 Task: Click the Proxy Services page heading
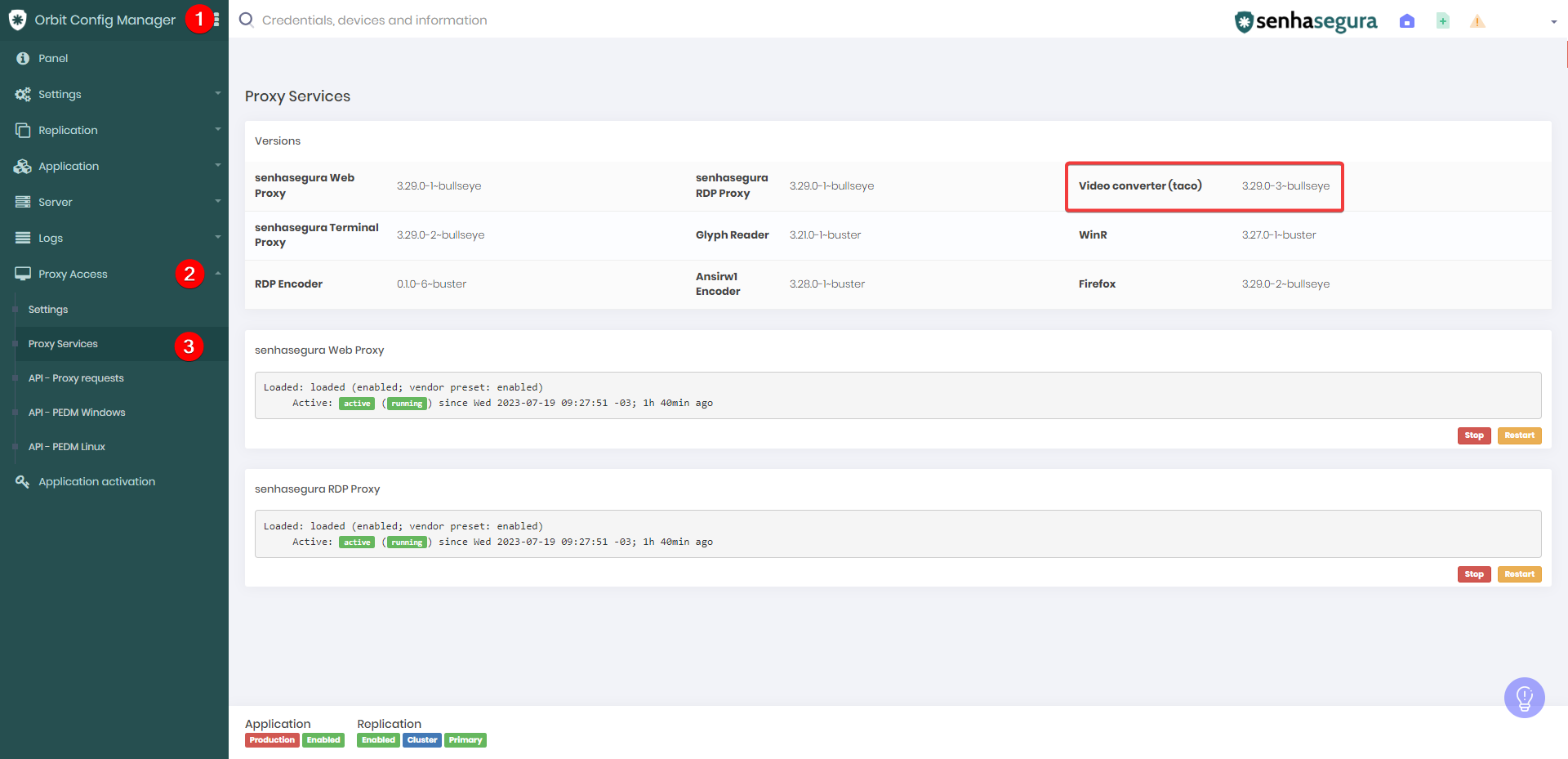pos(297,96)
